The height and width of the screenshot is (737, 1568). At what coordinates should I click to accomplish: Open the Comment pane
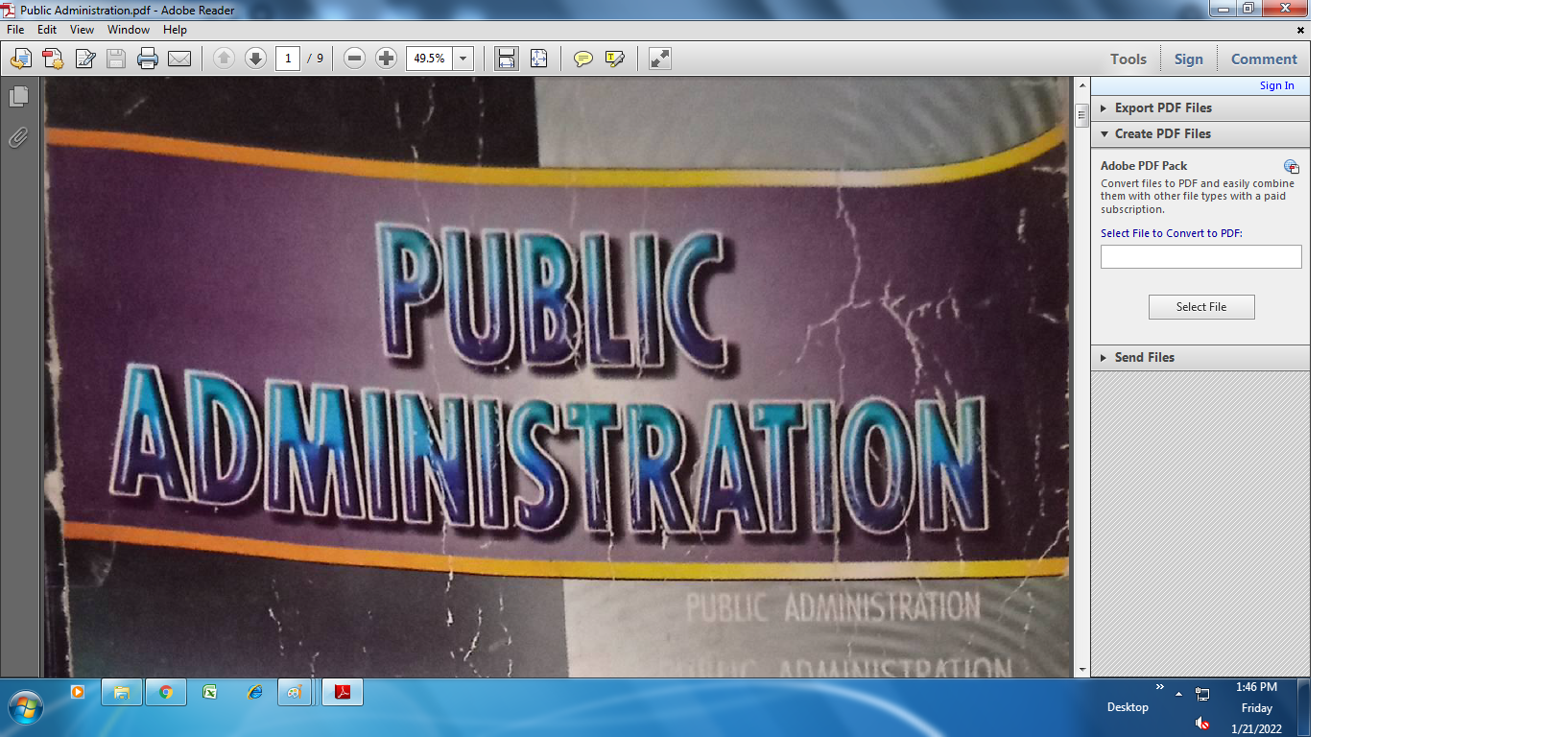tap(1264, 59)
